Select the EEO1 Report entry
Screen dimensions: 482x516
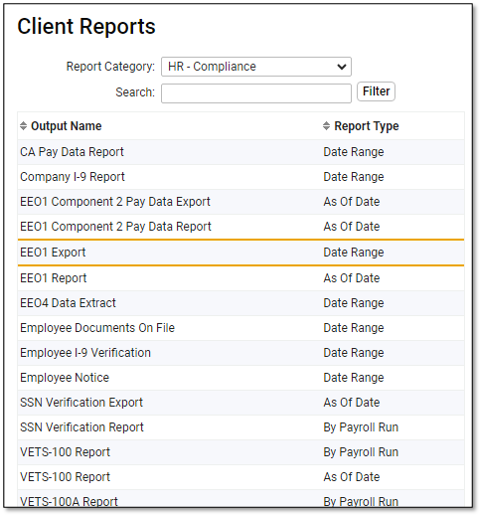pyautogui.click(x=241, y=278)
